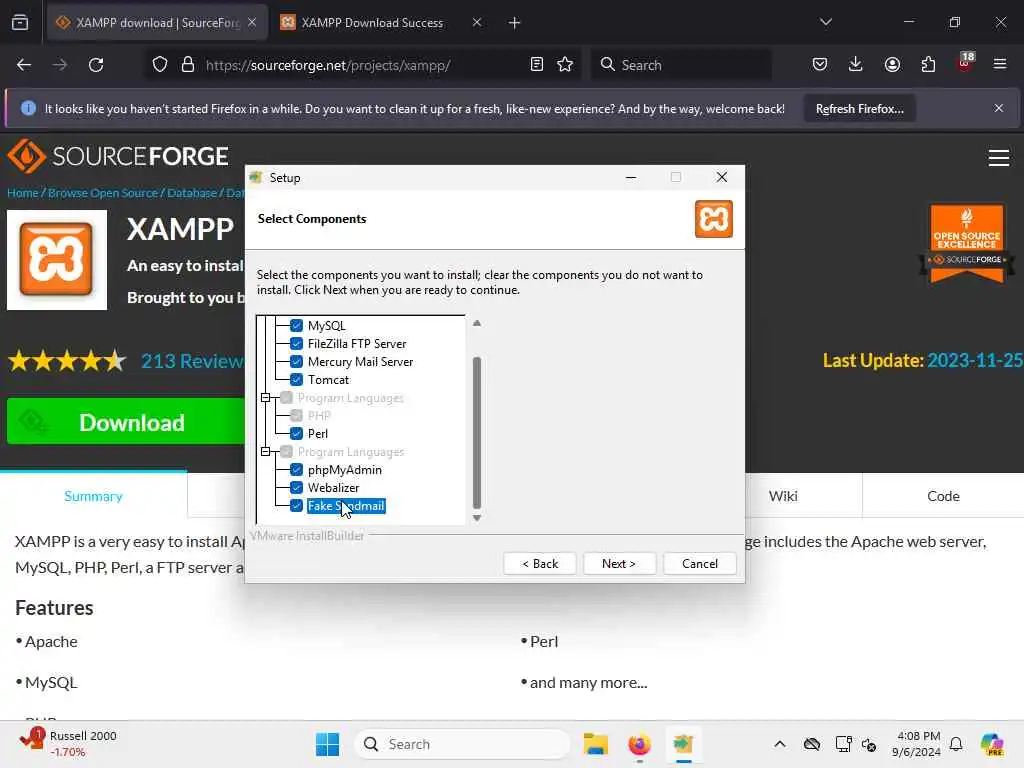Screen dimensions: 1024x768
Task: Click the Russell 2000 stocks widget
Action: (x=67, y=744)
